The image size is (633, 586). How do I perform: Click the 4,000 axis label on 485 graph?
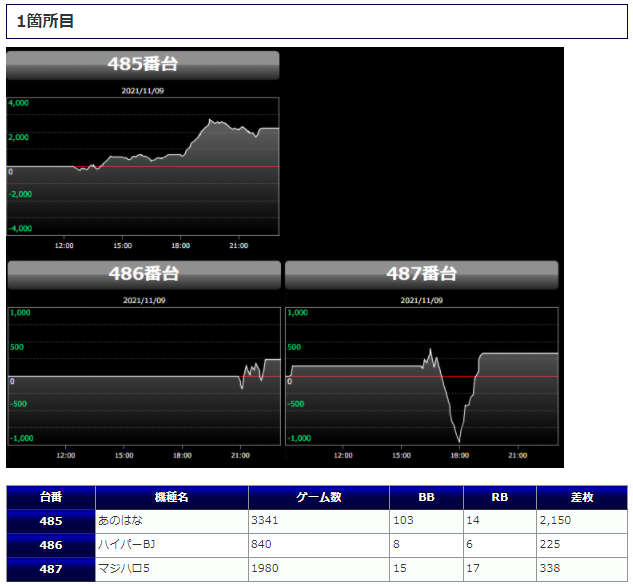click(x=19, y=103)
